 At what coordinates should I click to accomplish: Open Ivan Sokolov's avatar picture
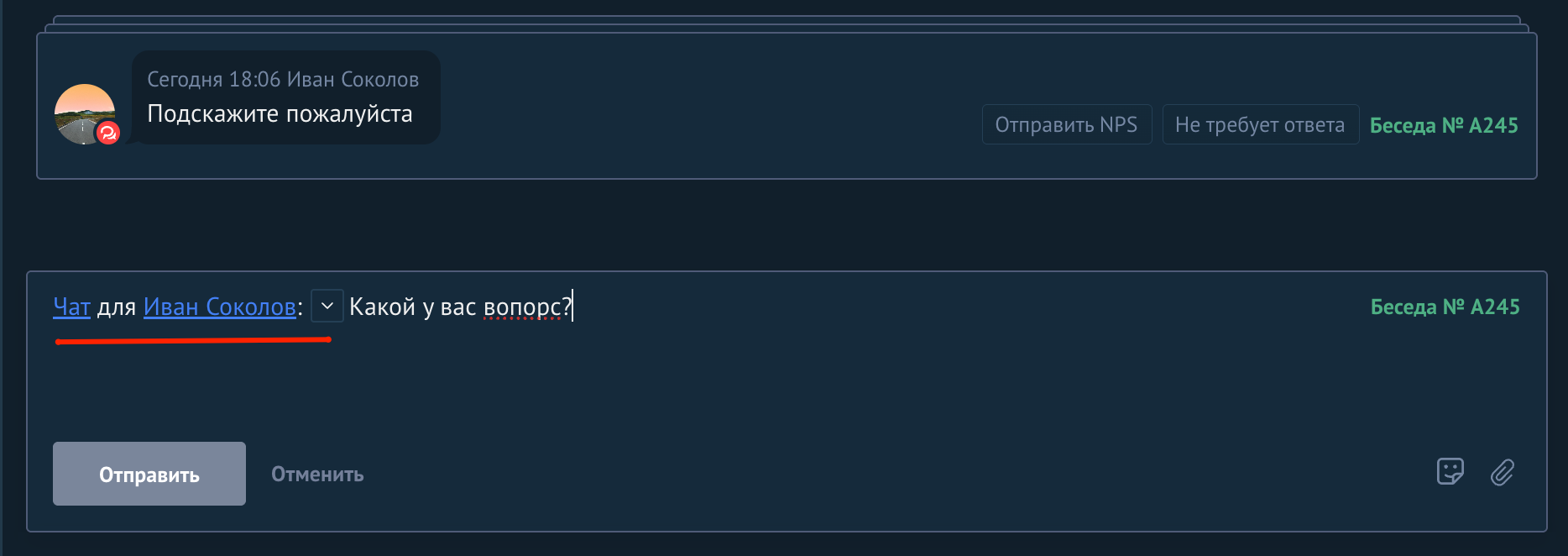tap(84, 113)
